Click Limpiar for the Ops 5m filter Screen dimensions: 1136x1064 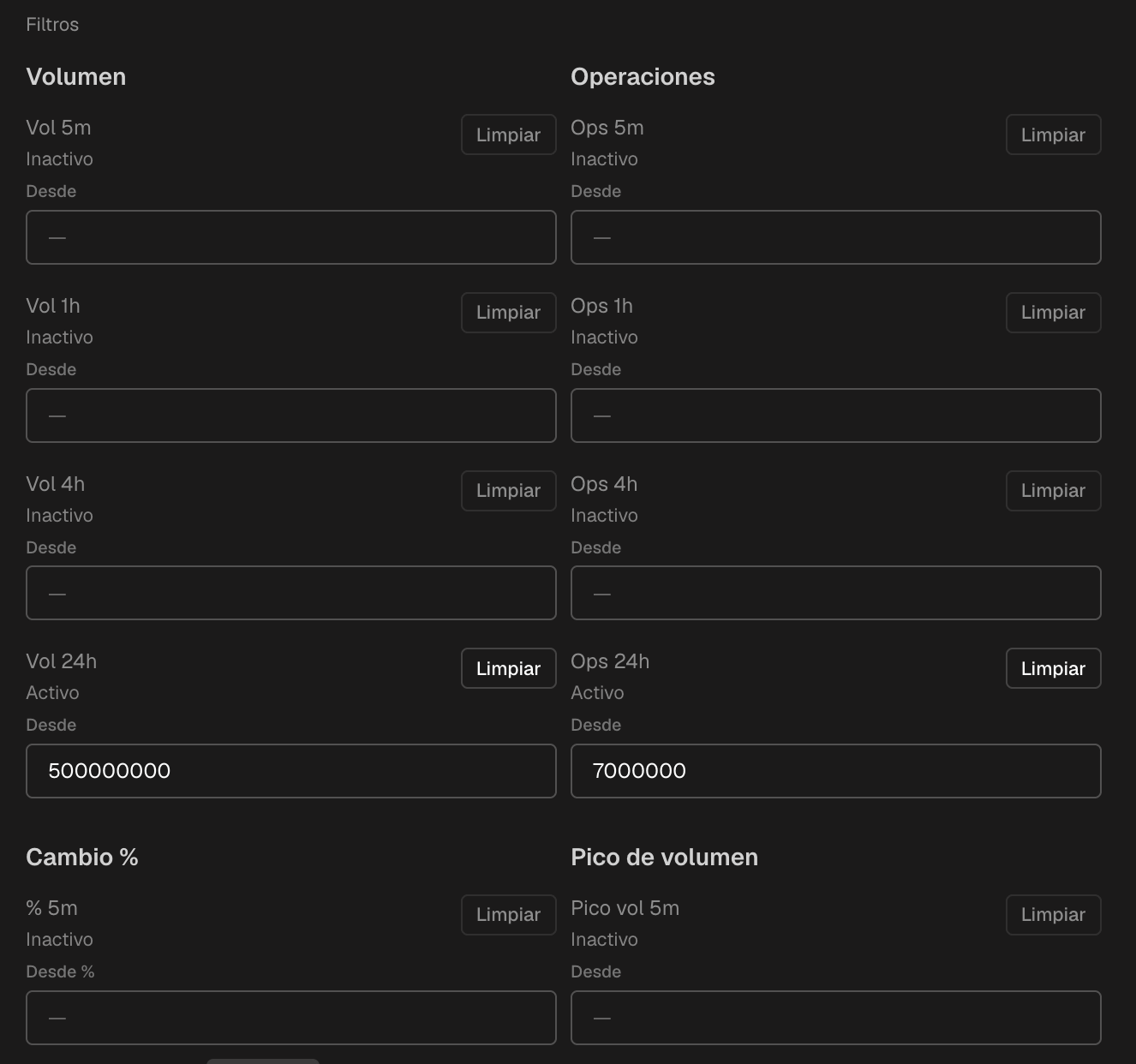coord(1054,134)
